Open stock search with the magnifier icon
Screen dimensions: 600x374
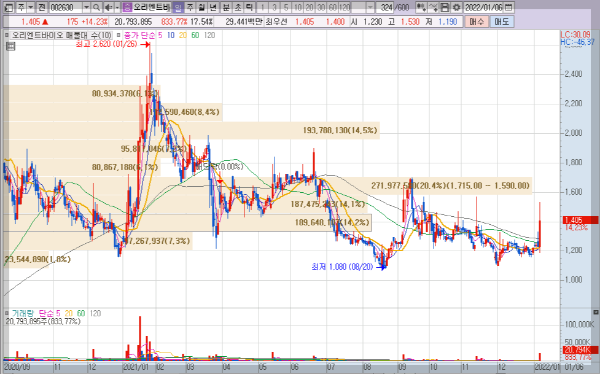point(96,7)
